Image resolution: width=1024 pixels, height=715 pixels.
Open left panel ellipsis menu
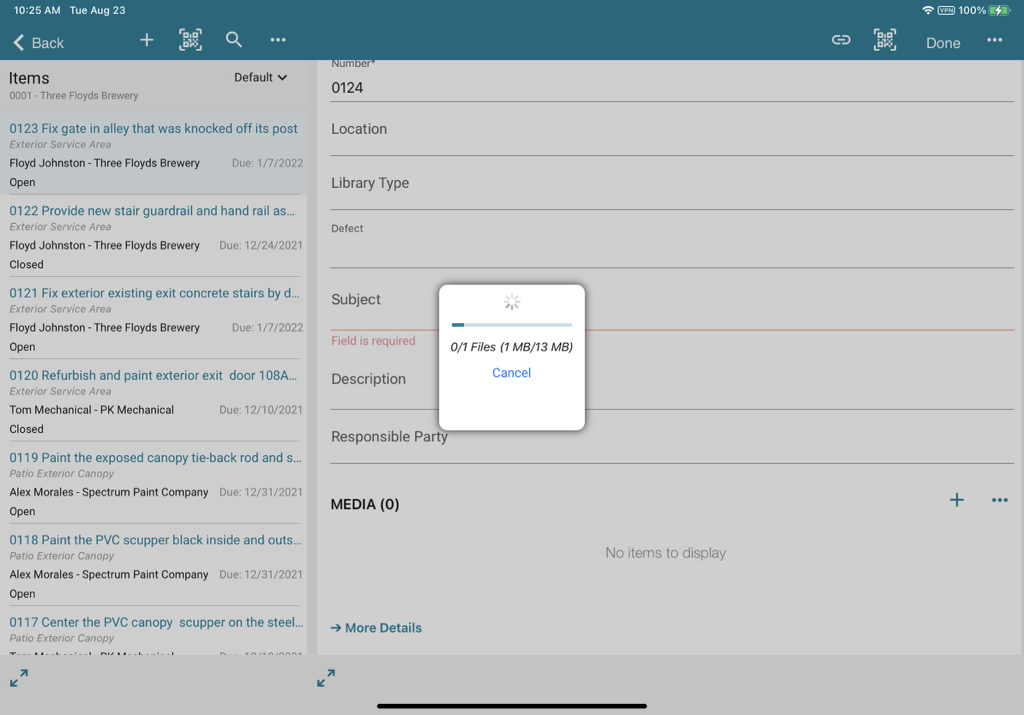coord(278,40)
